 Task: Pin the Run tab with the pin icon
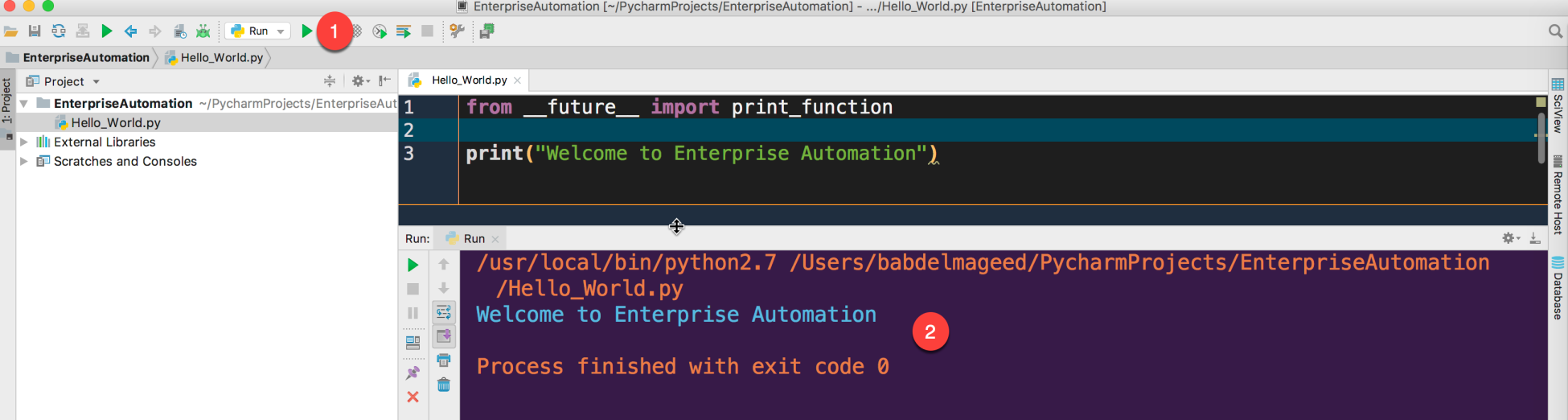tap(413, 373)
